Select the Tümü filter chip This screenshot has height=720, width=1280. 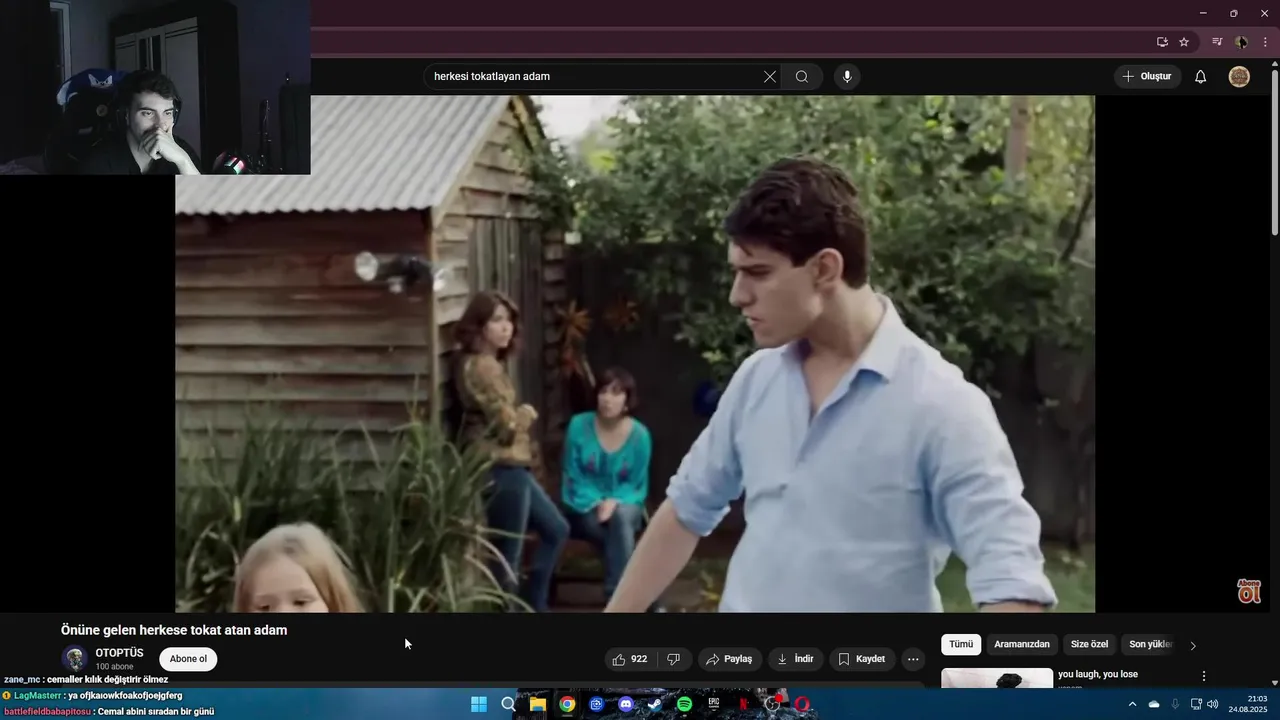pyautogui.click(x=961, y=645)
